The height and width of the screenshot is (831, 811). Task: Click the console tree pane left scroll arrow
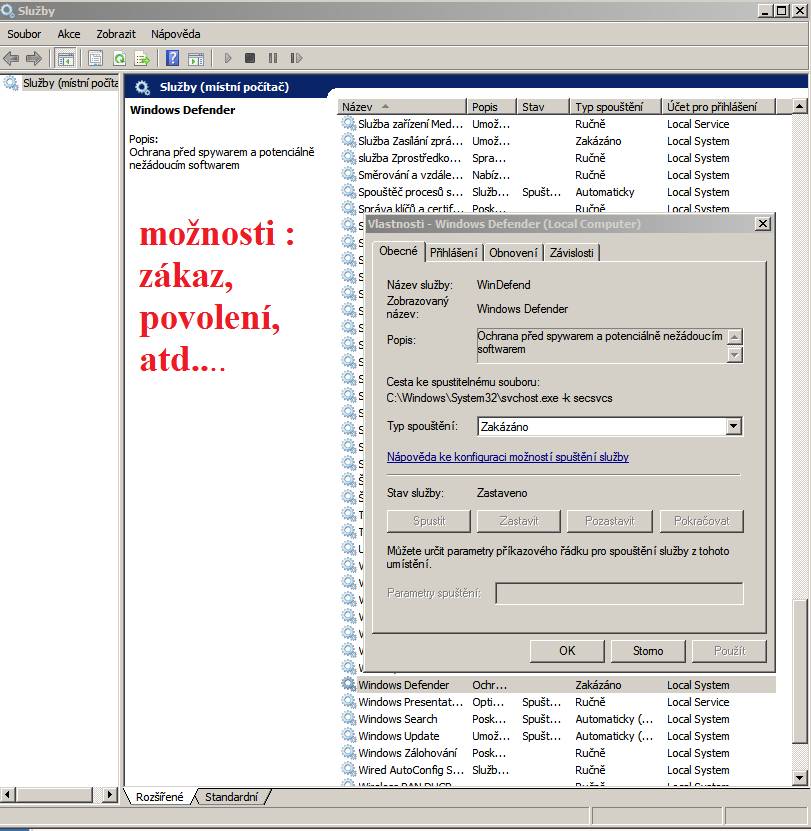click(x=7, y=794)
